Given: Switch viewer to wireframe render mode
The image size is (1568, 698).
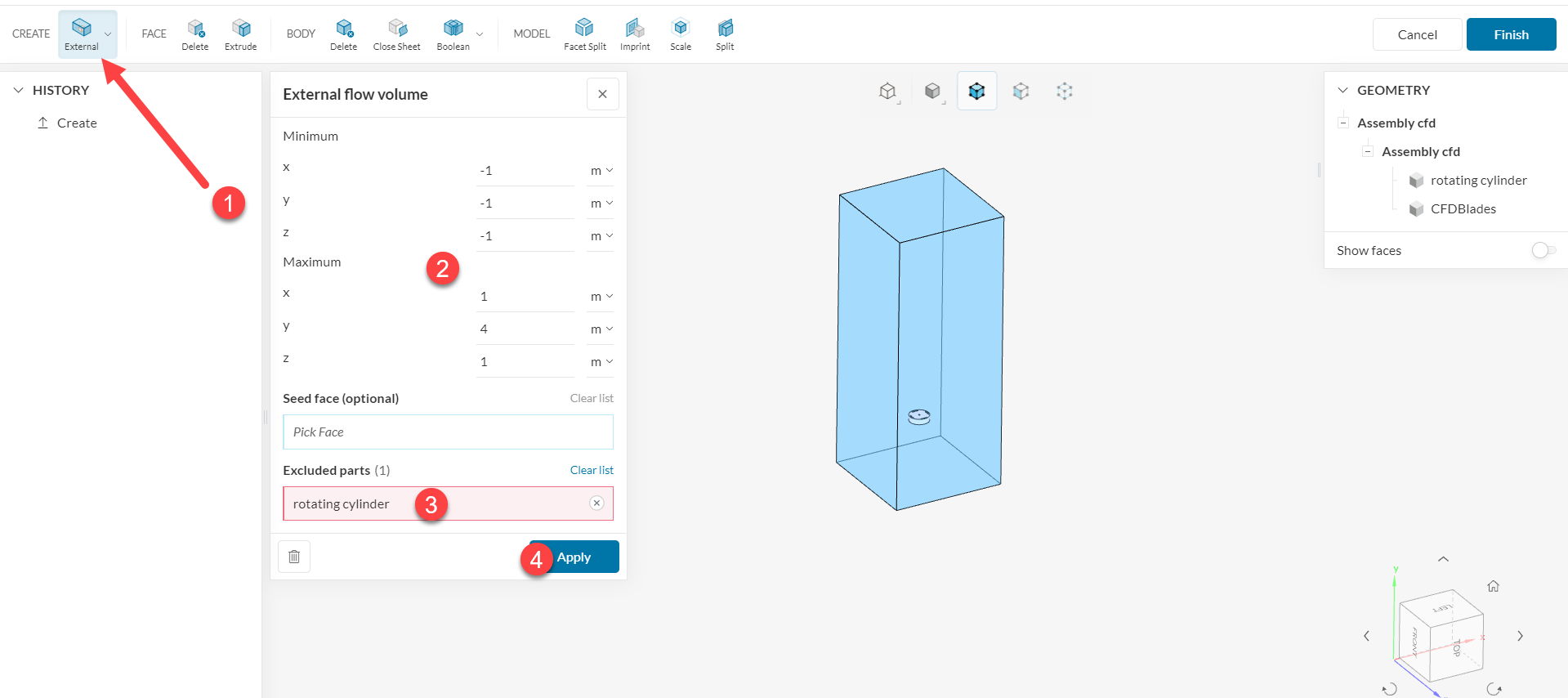Looking at the screenshot, I should coord(888,91).
